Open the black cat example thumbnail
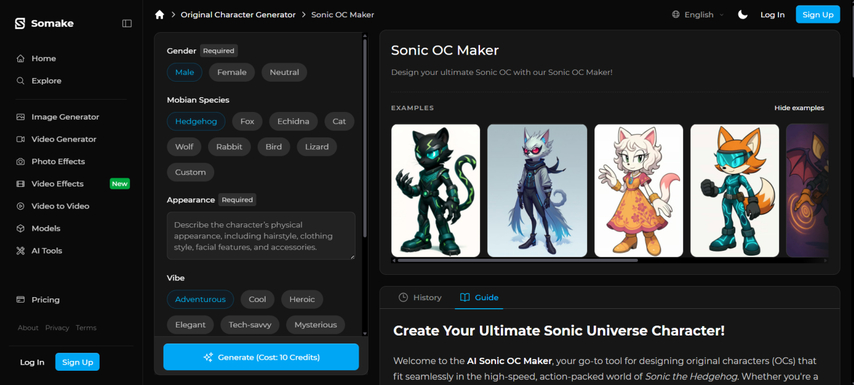Image resolution: width=854 pixels, height=385 pixels. pos(436,191)
